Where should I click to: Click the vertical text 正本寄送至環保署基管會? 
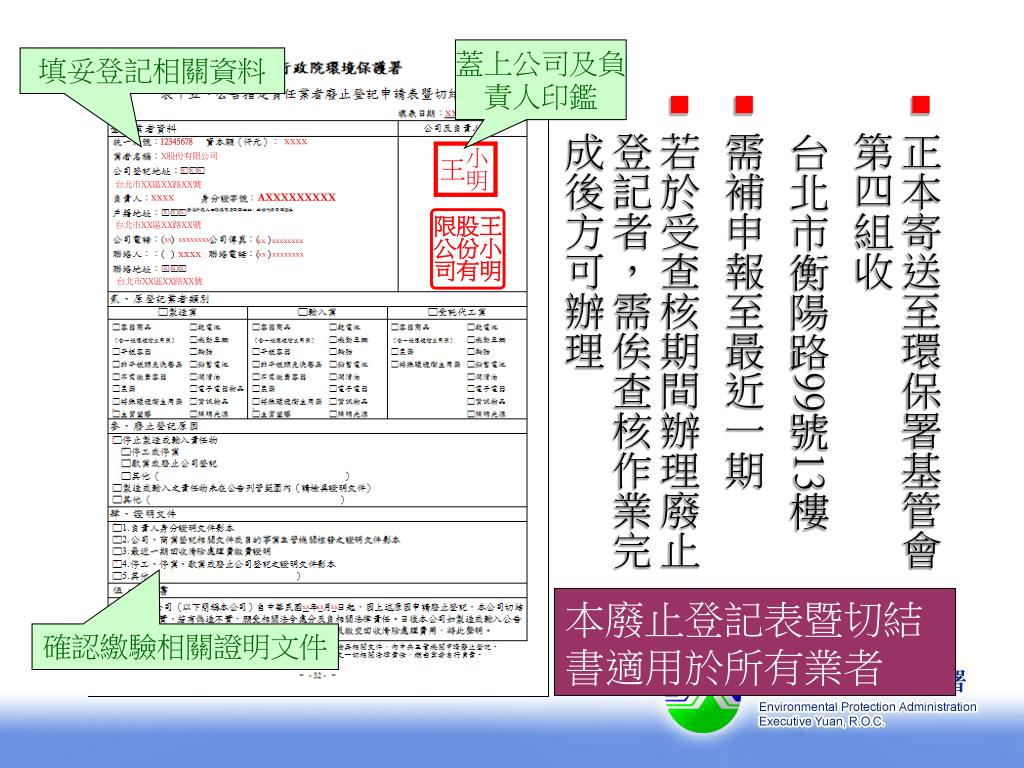tap(920, 351)
